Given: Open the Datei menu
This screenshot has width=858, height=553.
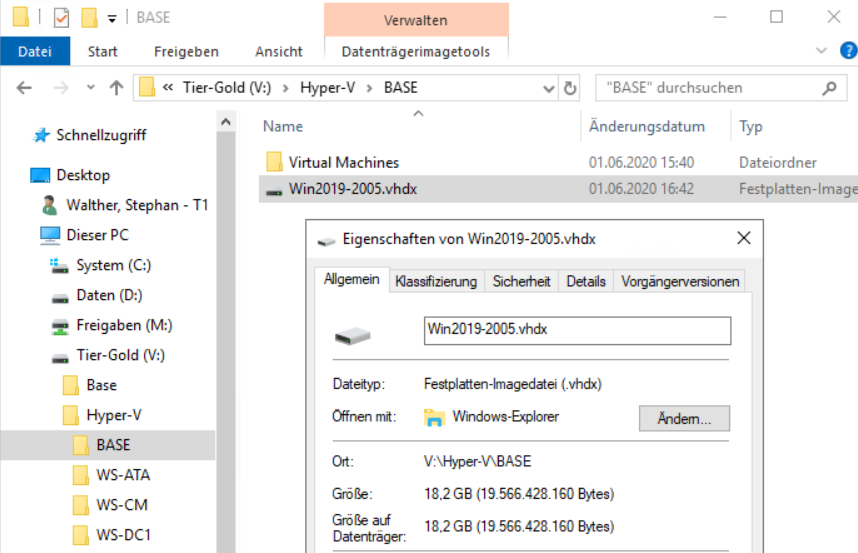Looking at the screenshot, I should click(35, 51).
